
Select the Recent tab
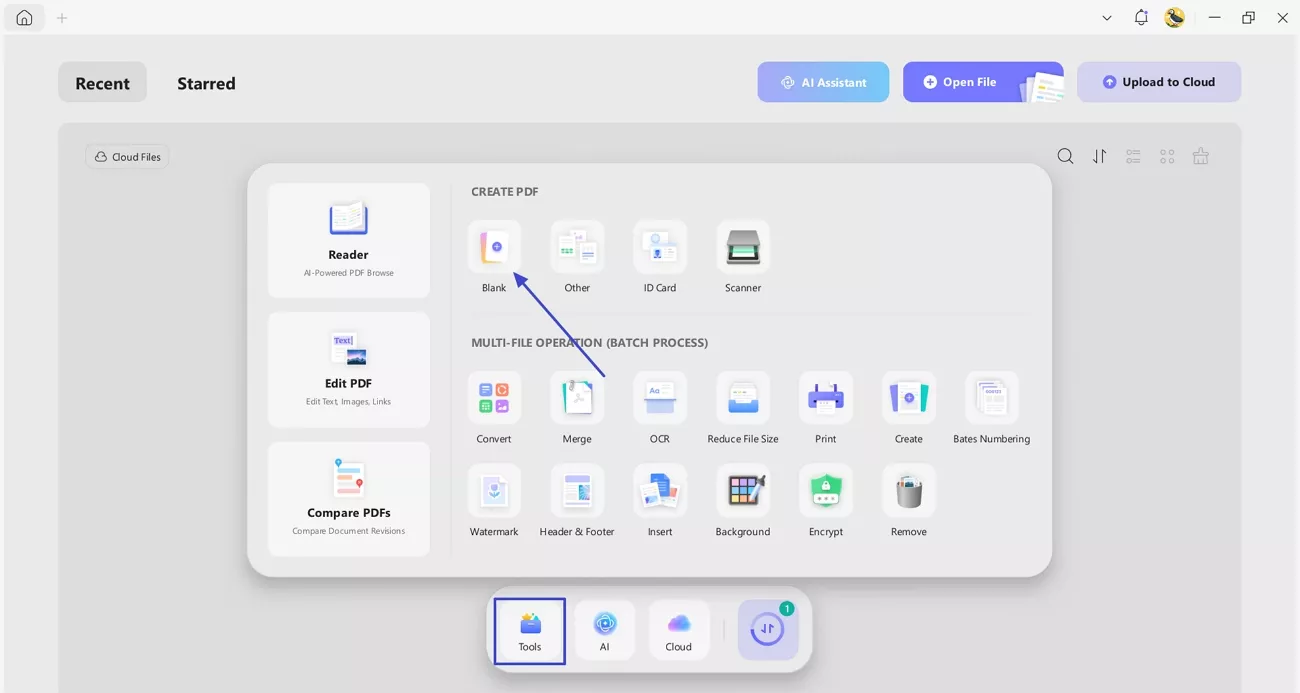[x=102, y=83]
